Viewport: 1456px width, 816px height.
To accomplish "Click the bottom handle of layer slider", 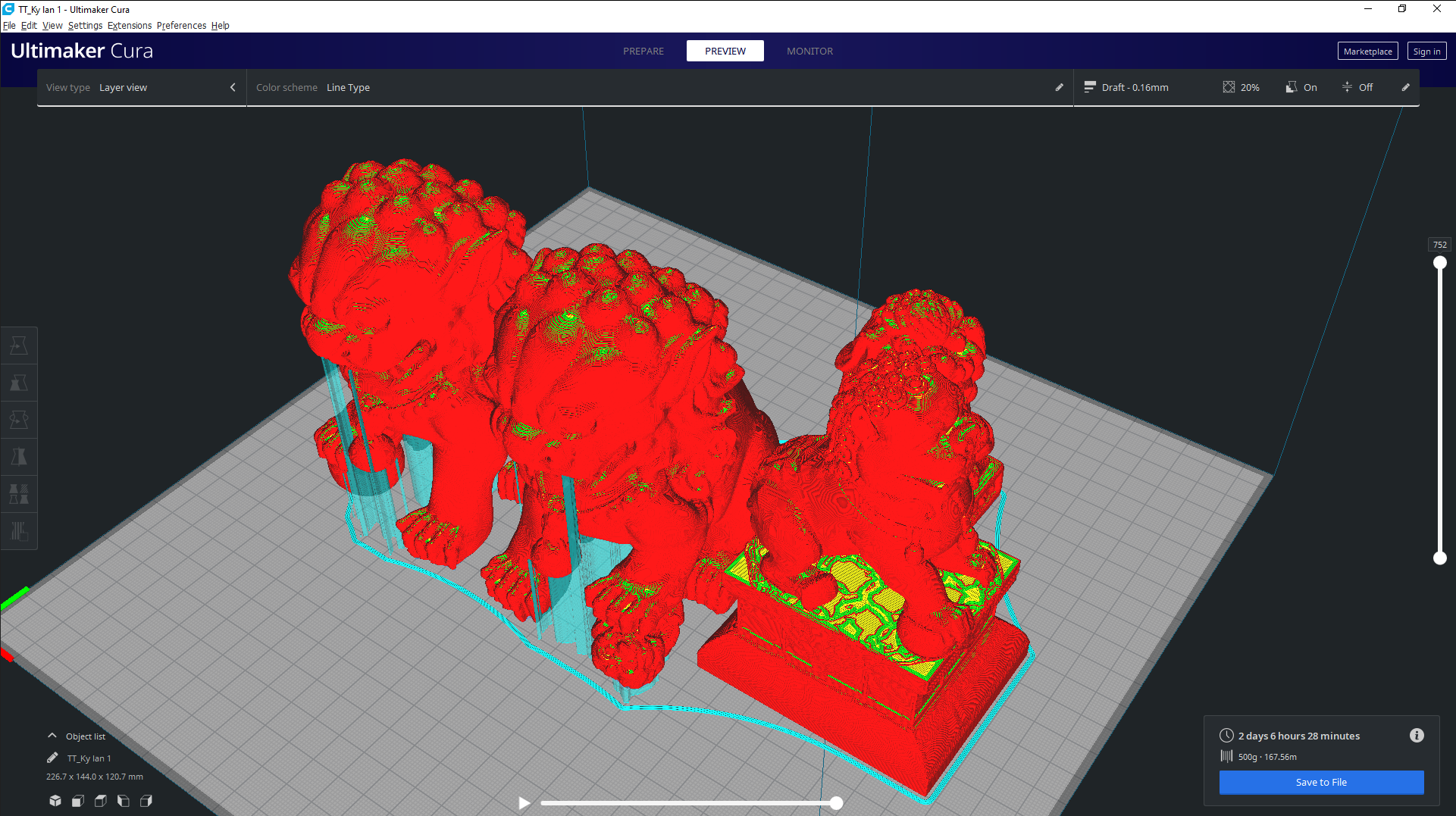I will (x=1440, y=558).
